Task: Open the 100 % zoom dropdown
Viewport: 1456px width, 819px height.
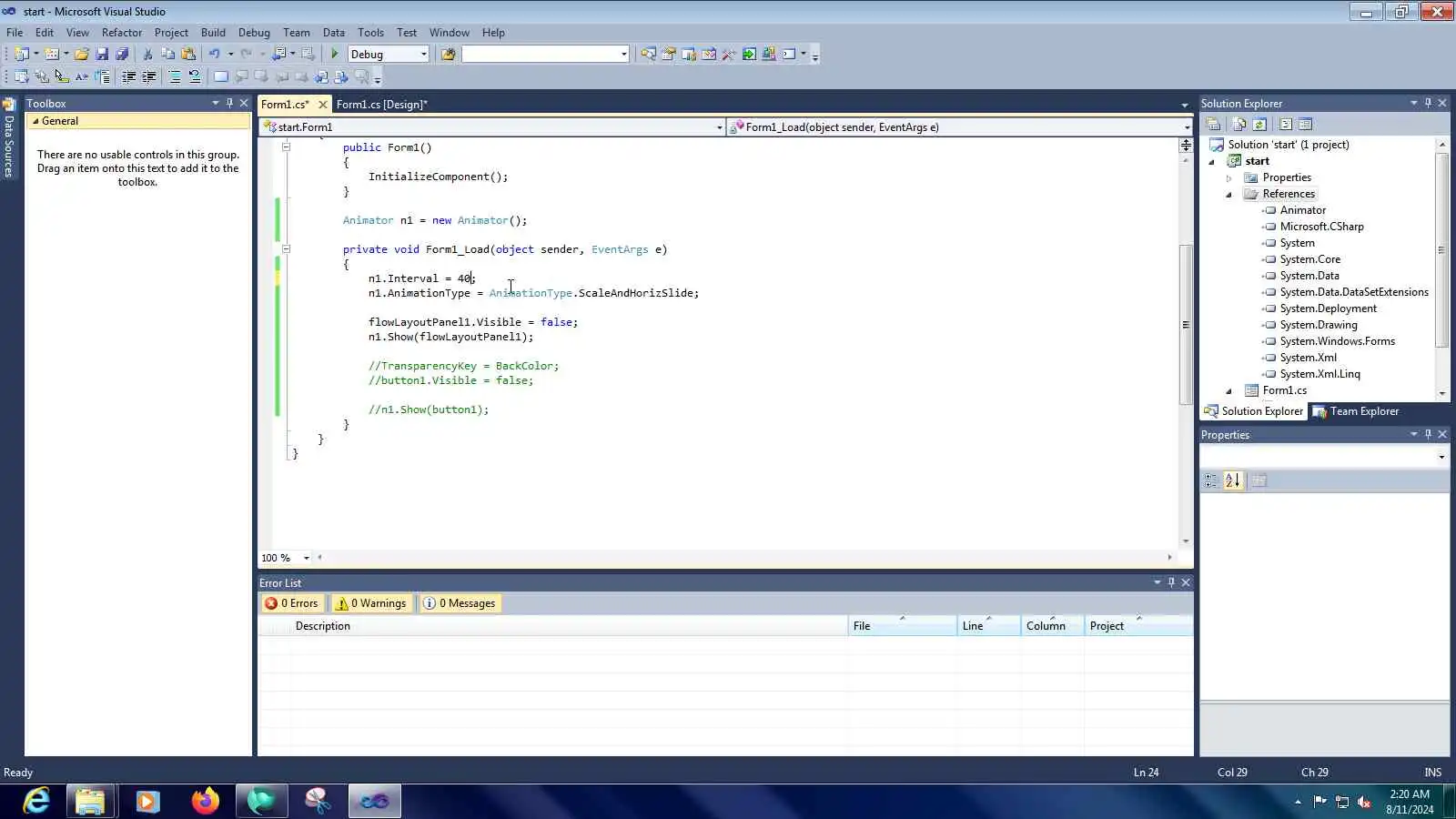Action: (x=306, y=558)
